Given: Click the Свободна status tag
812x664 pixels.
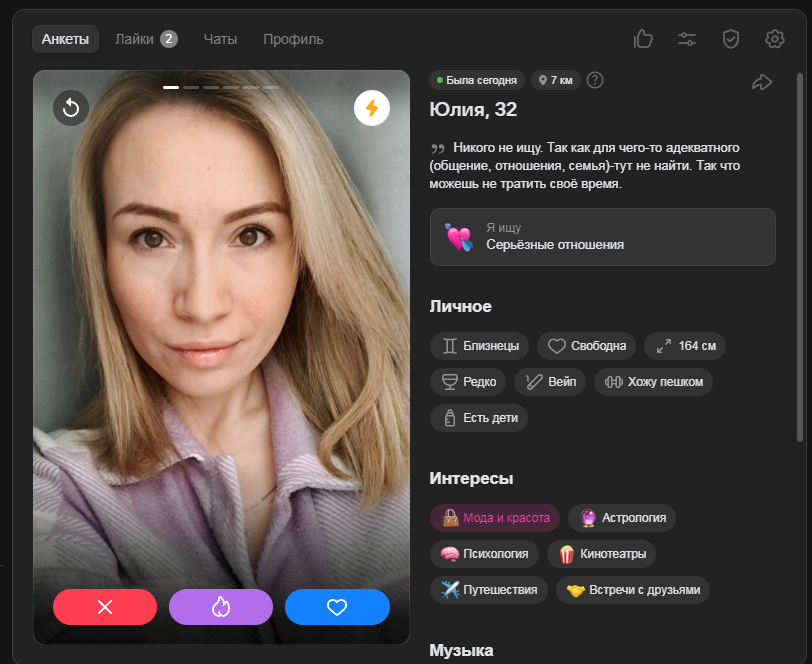Looking at the screenshot, I should [586, 346].
